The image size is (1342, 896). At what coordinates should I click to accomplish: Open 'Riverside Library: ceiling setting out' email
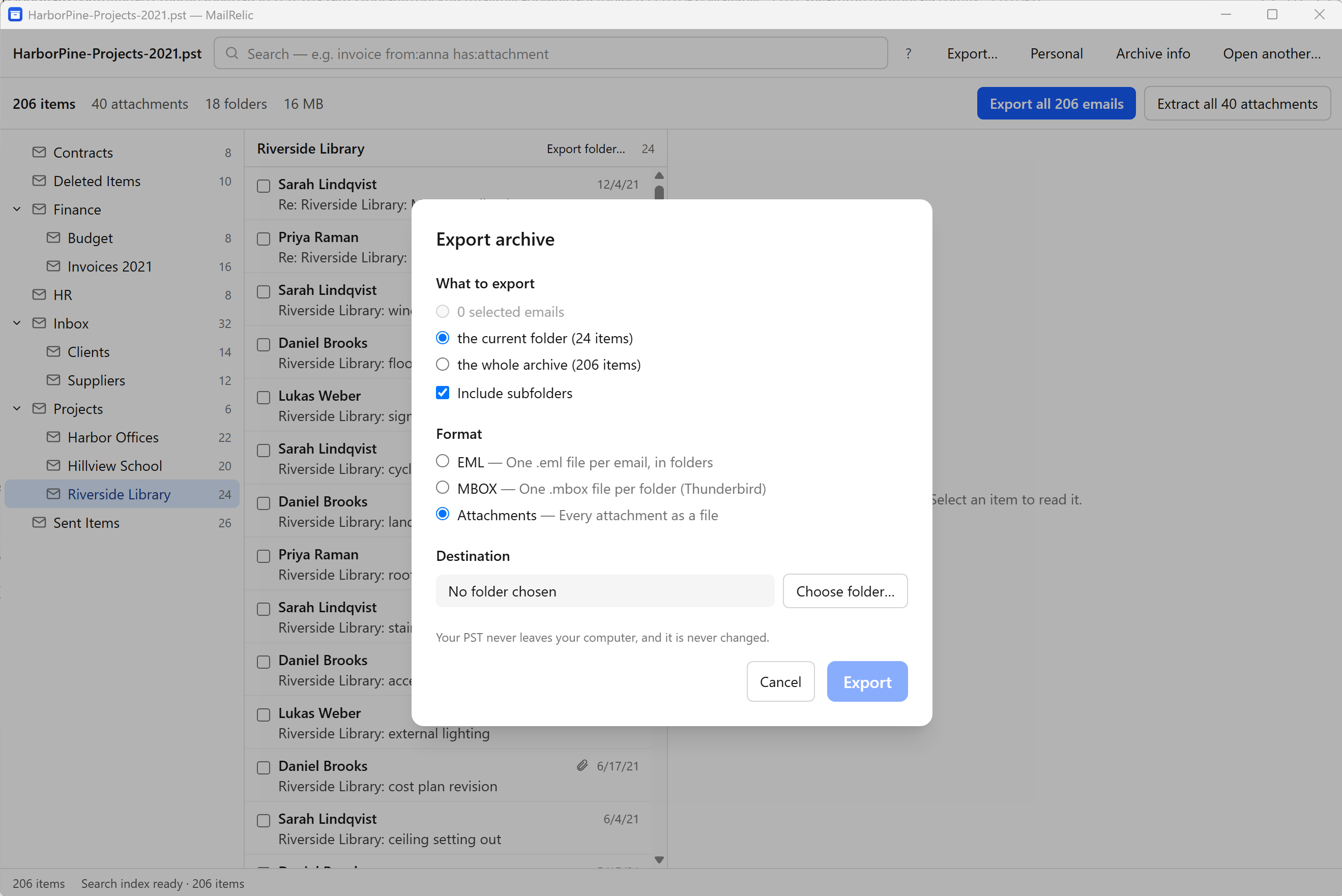448,828
